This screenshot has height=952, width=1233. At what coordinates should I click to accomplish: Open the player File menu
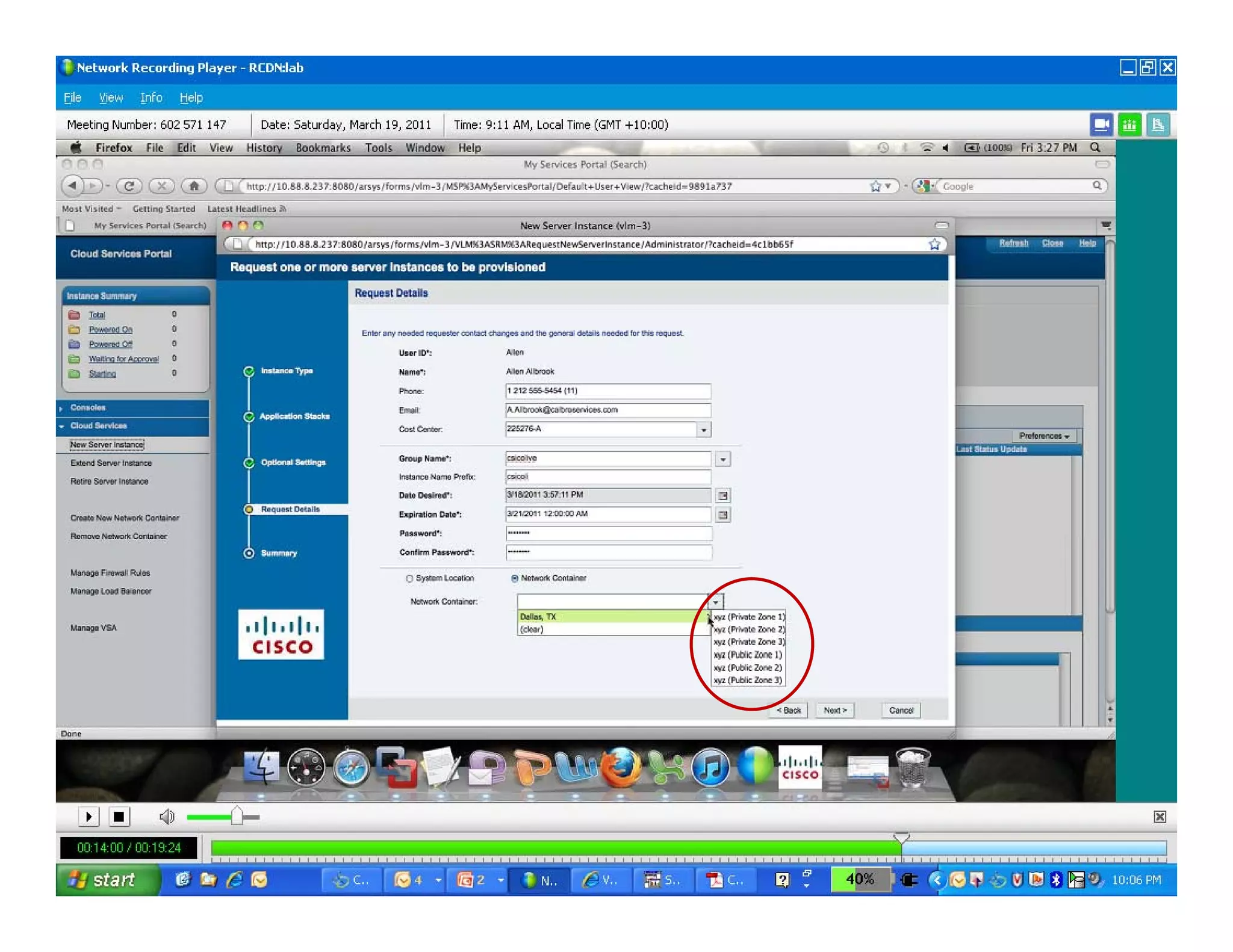72,97
